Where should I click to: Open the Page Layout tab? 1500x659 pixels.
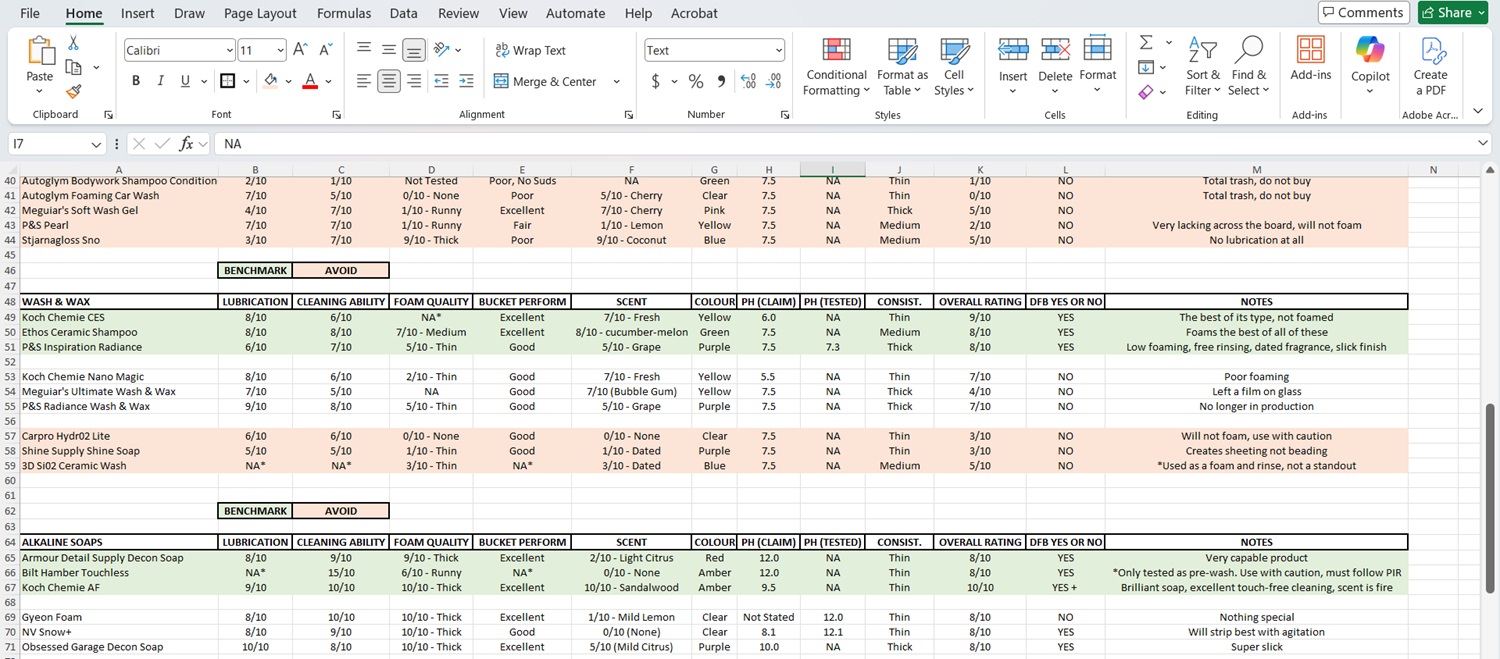point(260,13)
